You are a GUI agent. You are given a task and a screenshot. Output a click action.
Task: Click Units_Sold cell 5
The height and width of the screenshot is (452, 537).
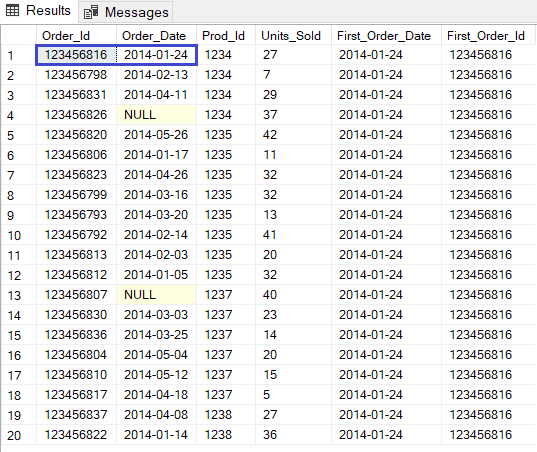pos(294,395)
